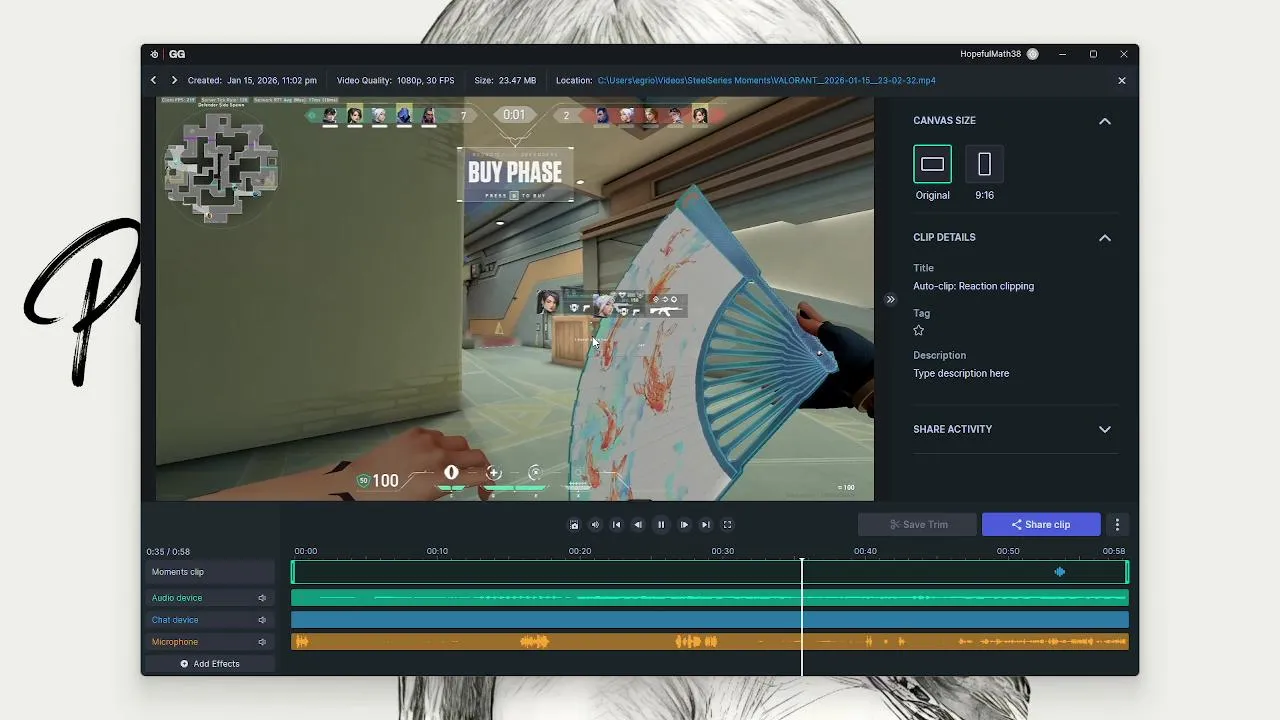Click the player volume speaker icon
Screen dimensions: 1280x720
[595, 524]
